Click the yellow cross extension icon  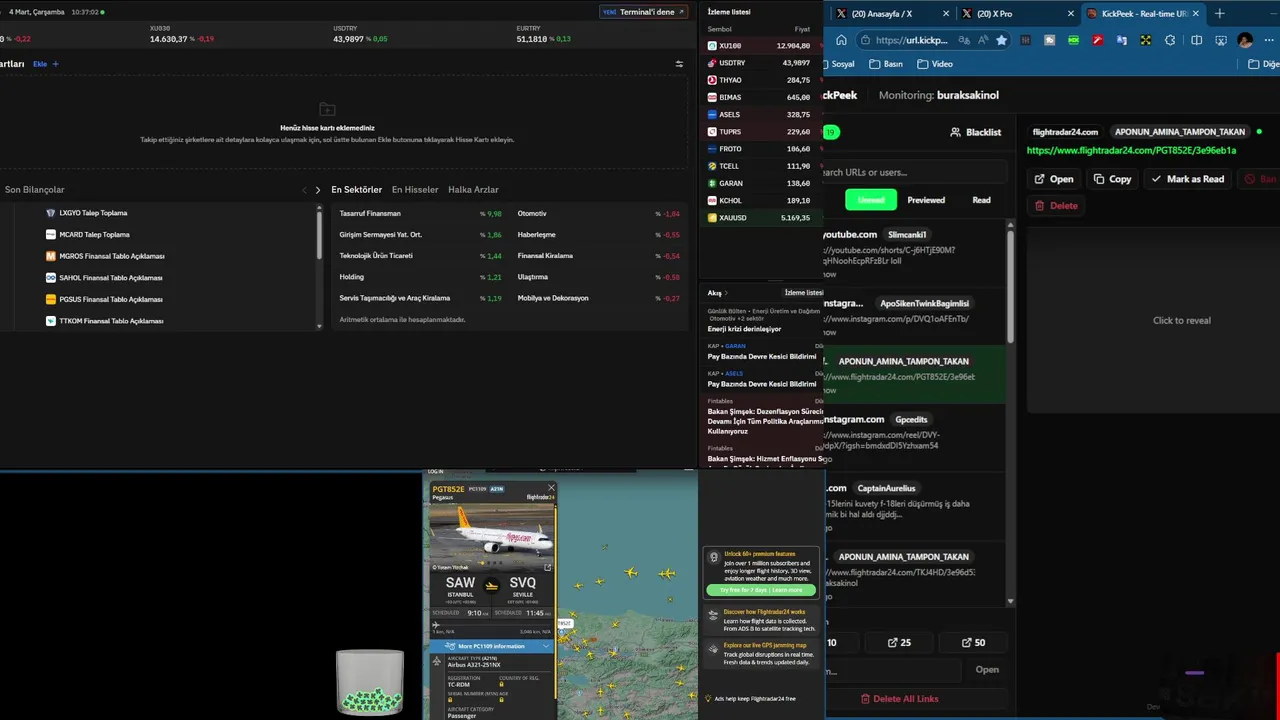point(1146,40)
